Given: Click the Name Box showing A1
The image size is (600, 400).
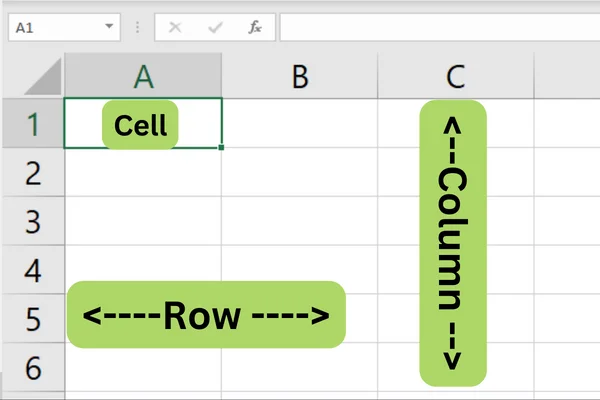Looking at the screenshot, I should (64, 27).
